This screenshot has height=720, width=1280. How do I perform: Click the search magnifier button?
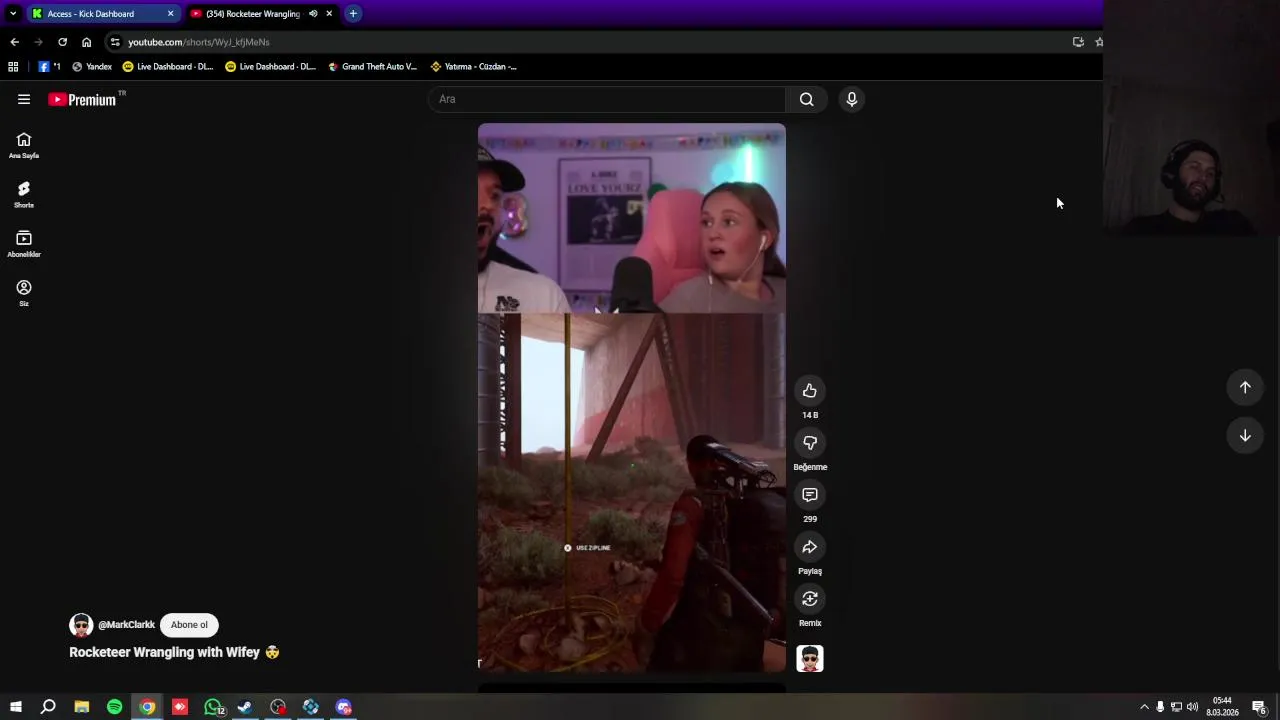[x=807, y=99]
